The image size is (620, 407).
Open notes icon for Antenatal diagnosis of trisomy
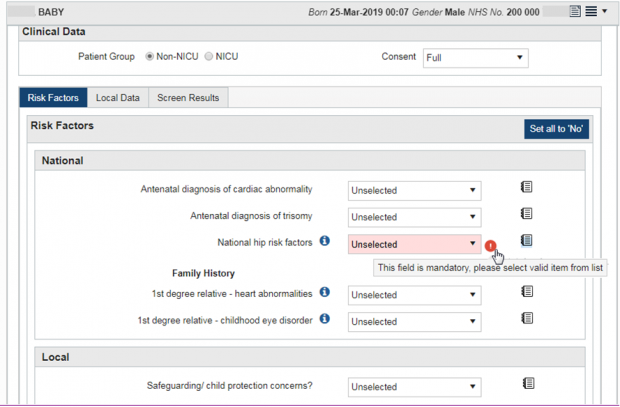tap(526, 214)
